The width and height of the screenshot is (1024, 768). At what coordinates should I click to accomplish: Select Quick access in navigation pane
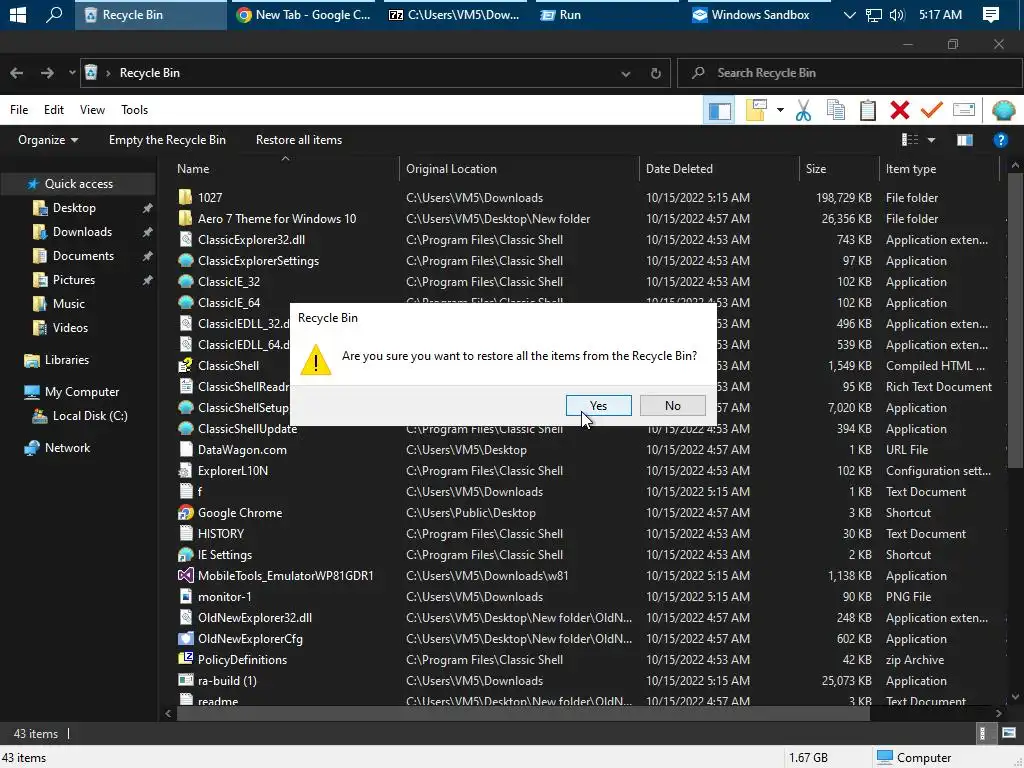tap(78, 184)
